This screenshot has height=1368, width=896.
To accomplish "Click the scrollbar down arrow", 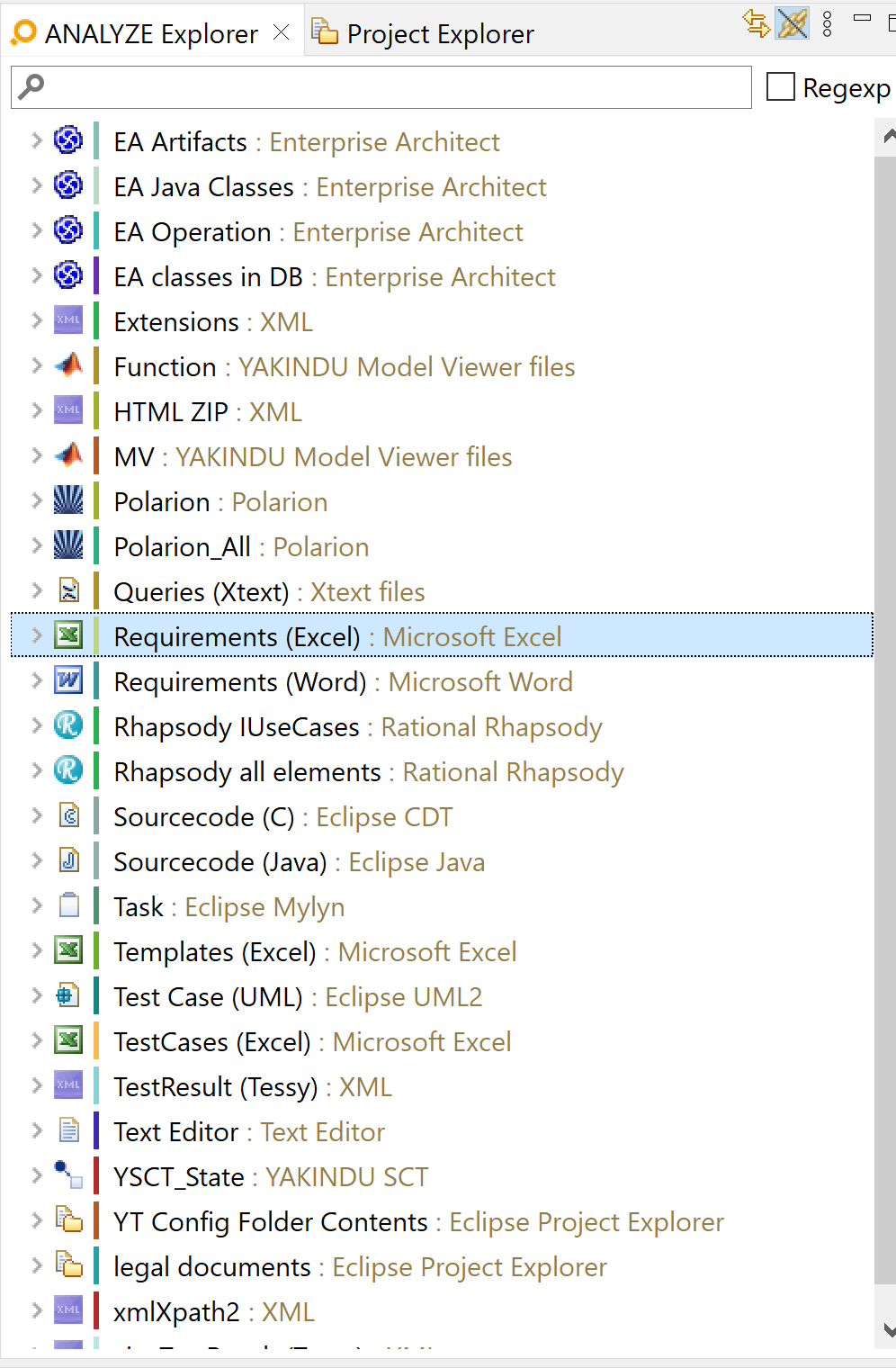I will 888,1329.
